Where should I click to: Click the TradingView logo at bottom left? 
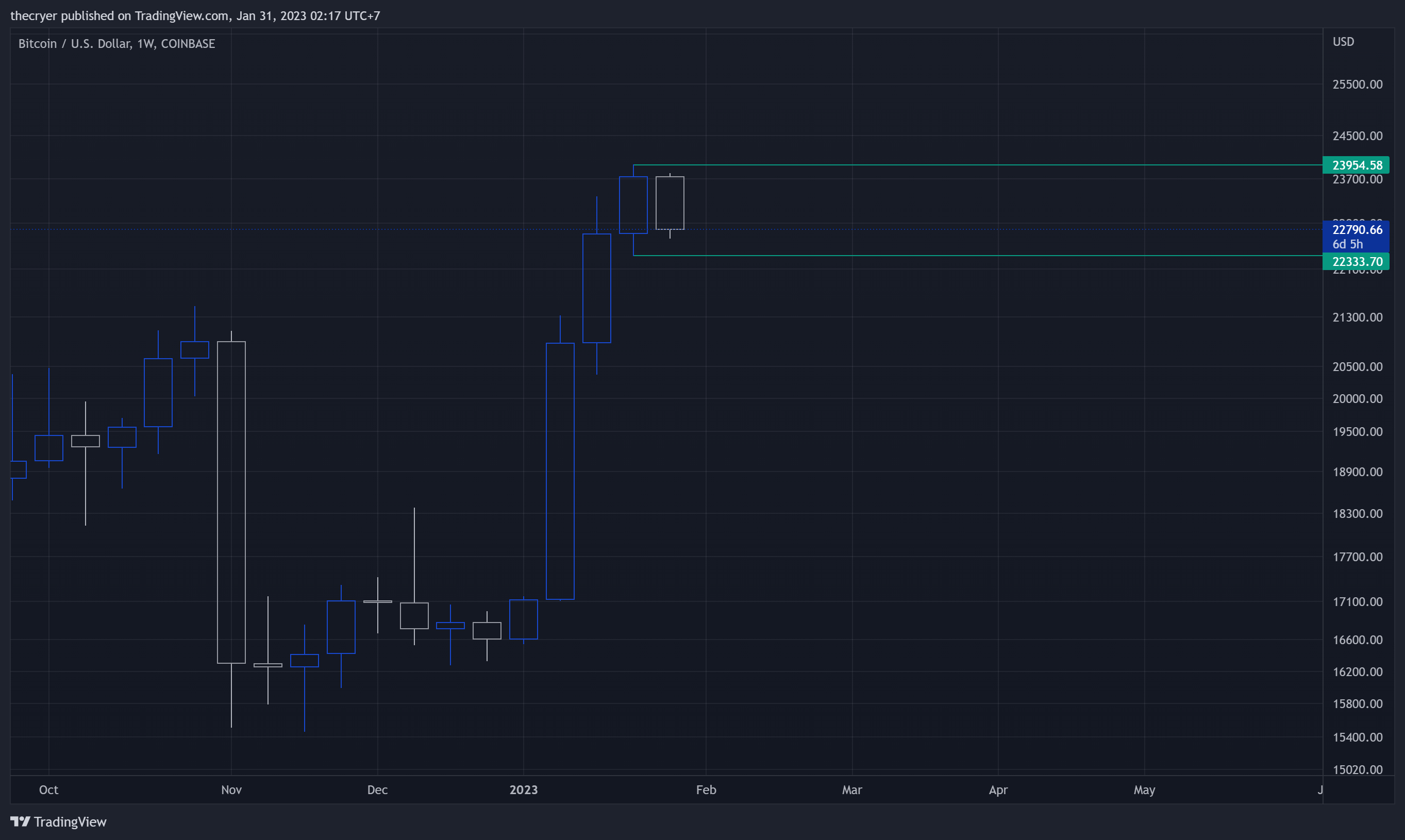click(x=58, y=821)
